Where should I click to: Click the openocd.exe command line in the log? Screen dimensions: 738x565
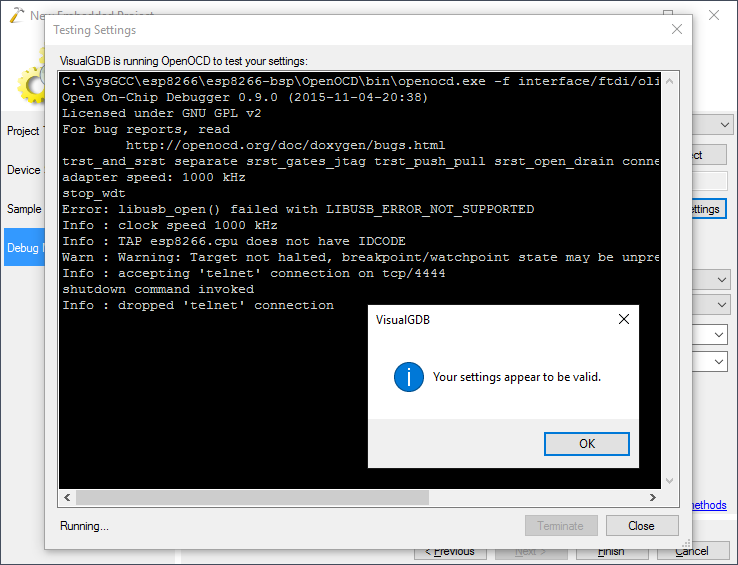coord(361,81)
